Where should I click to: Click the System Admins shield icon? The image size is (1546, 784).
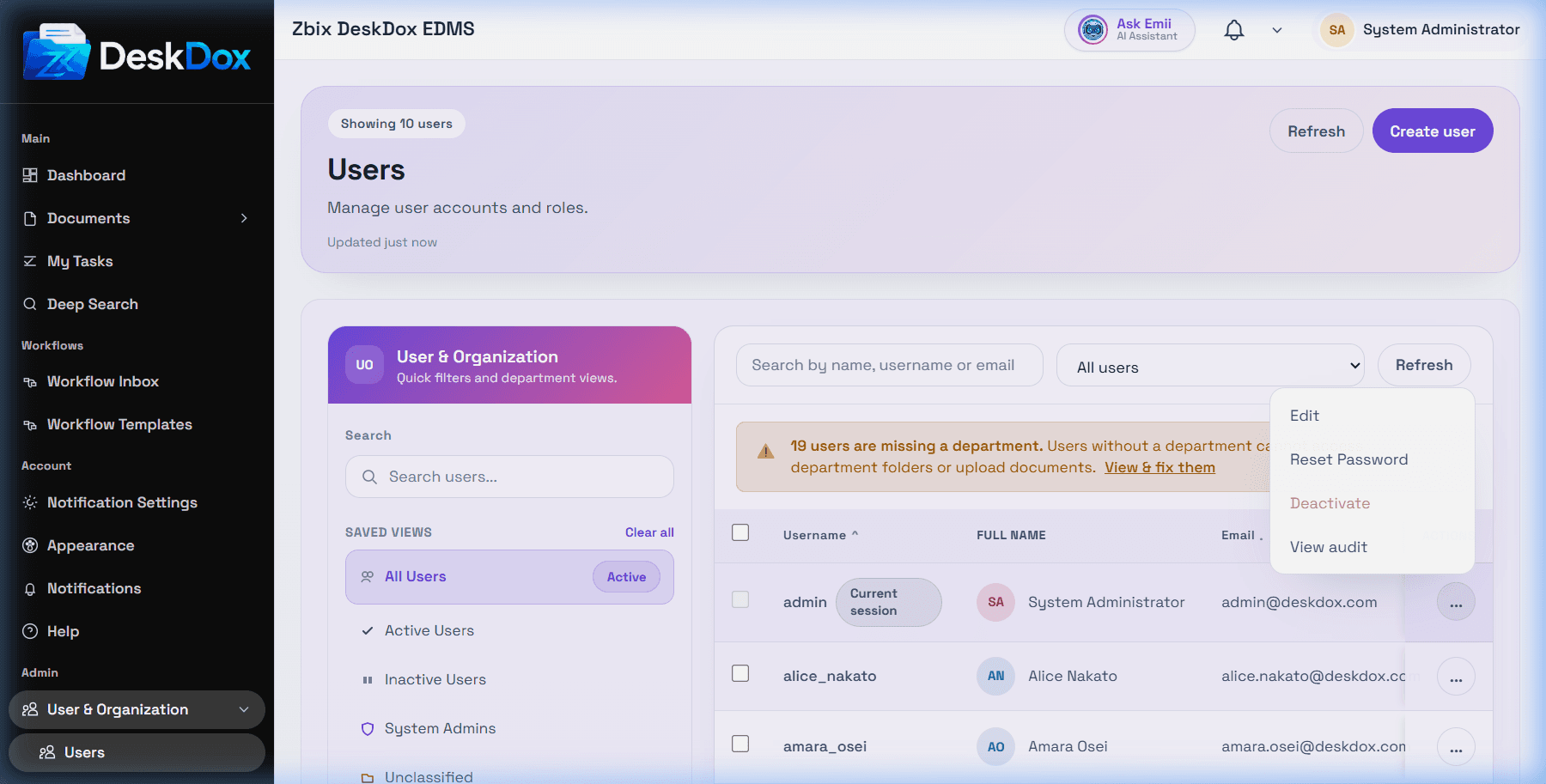point(368,729)
